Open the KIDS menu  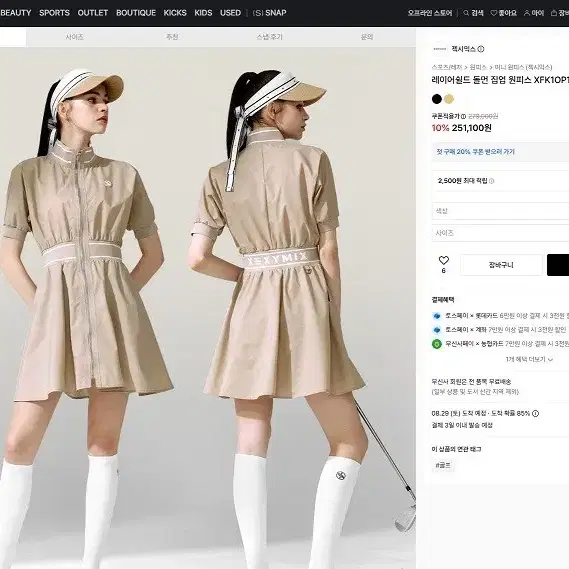coord(203,13)
